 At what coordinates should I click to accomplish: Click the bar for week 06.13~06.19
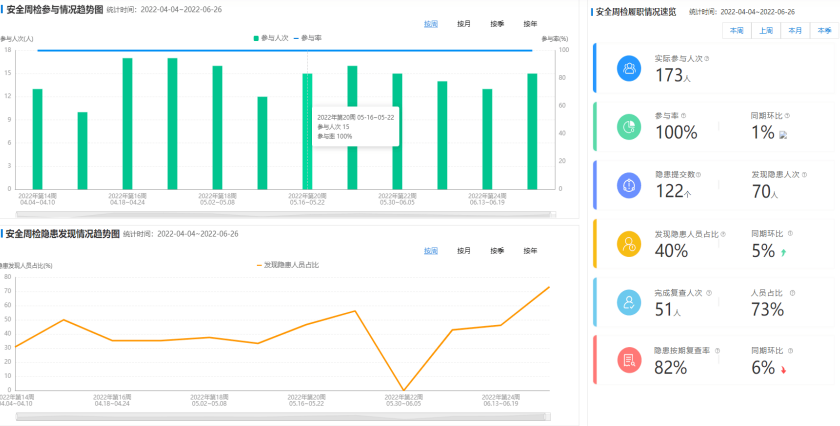tap(487, 139)
